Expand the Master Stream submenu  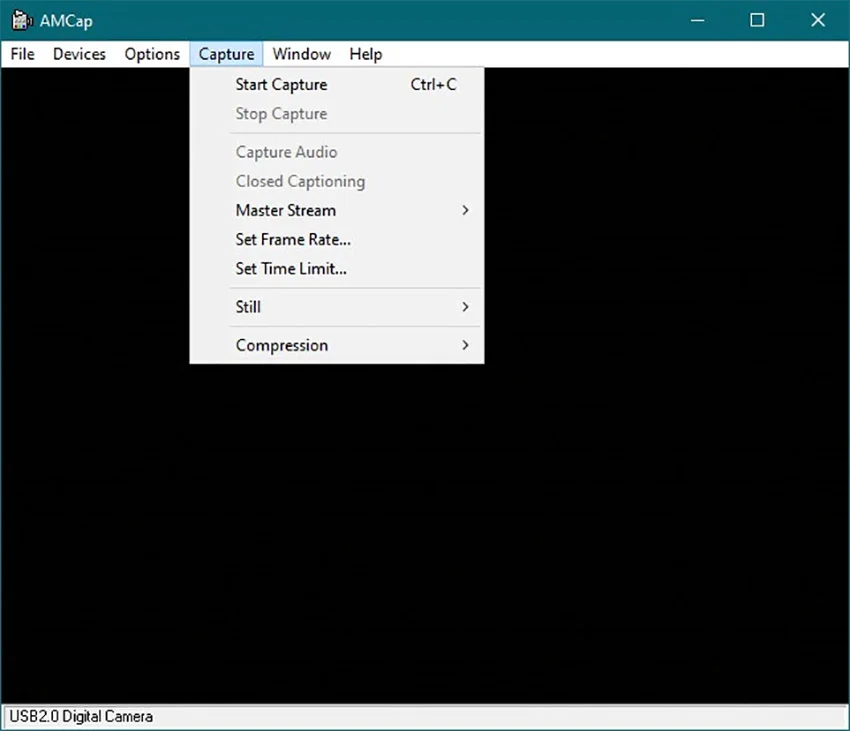(286, 210)
